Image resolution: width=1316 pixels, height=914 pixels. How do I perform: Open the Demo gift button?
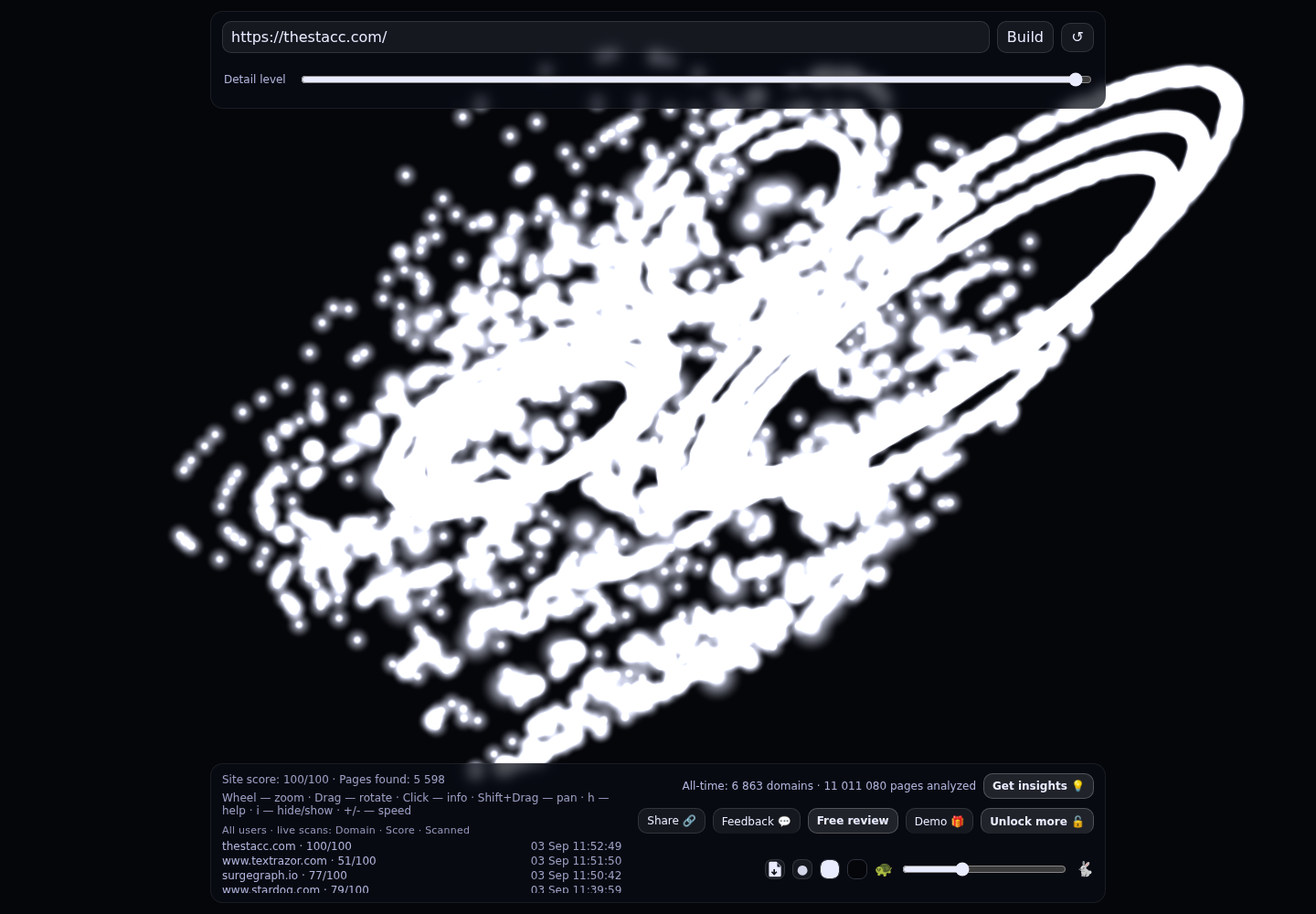tap(939, 821)
